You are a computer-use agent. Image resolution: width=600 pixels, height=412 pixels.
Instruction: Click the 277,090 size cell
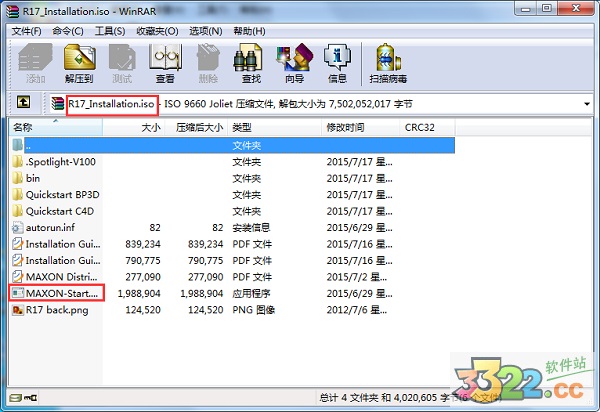(143, 277)
